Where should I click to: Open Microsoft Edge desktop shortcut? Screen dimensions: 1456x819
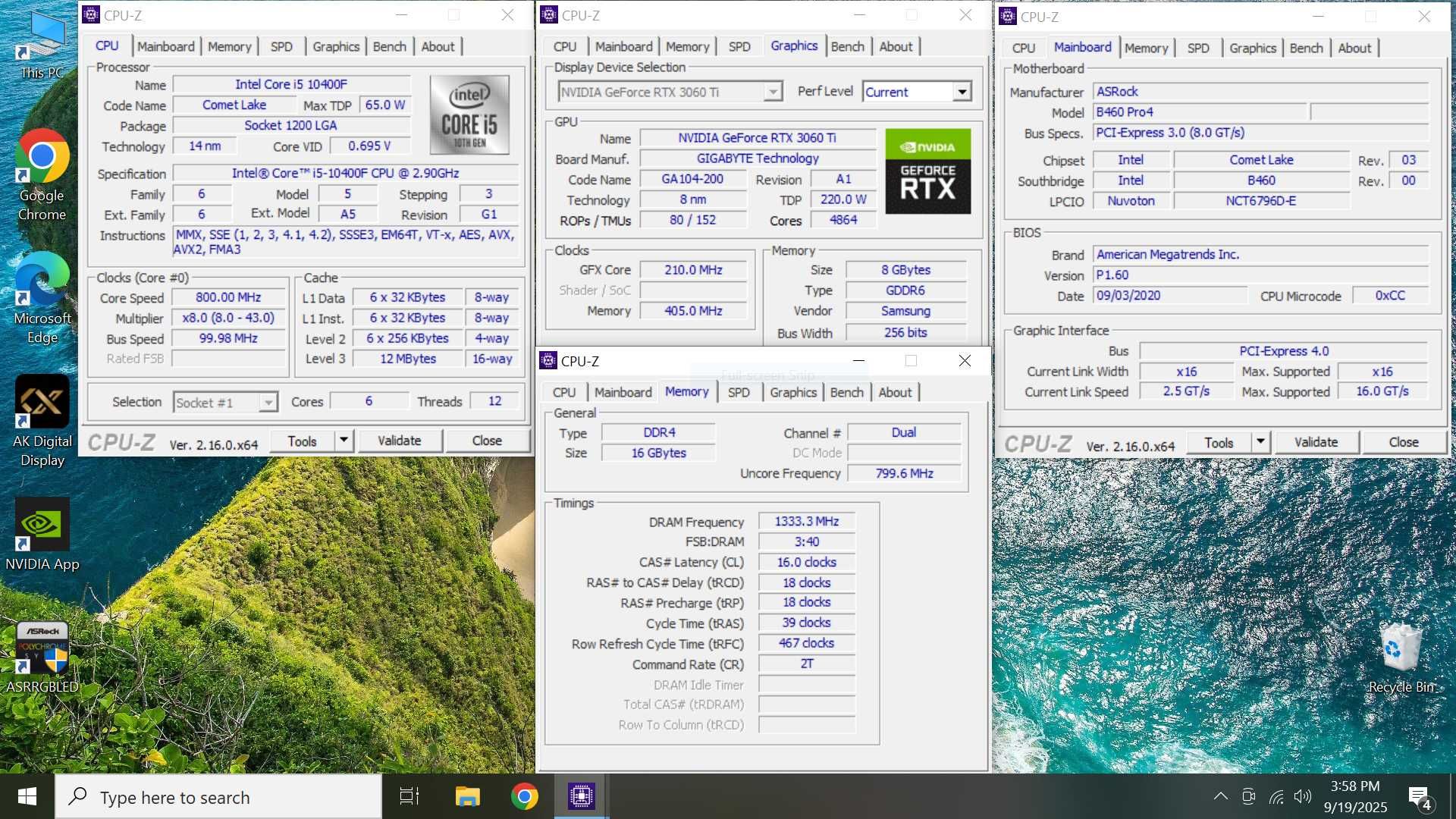pyautogui.click(x=42, y=298)
